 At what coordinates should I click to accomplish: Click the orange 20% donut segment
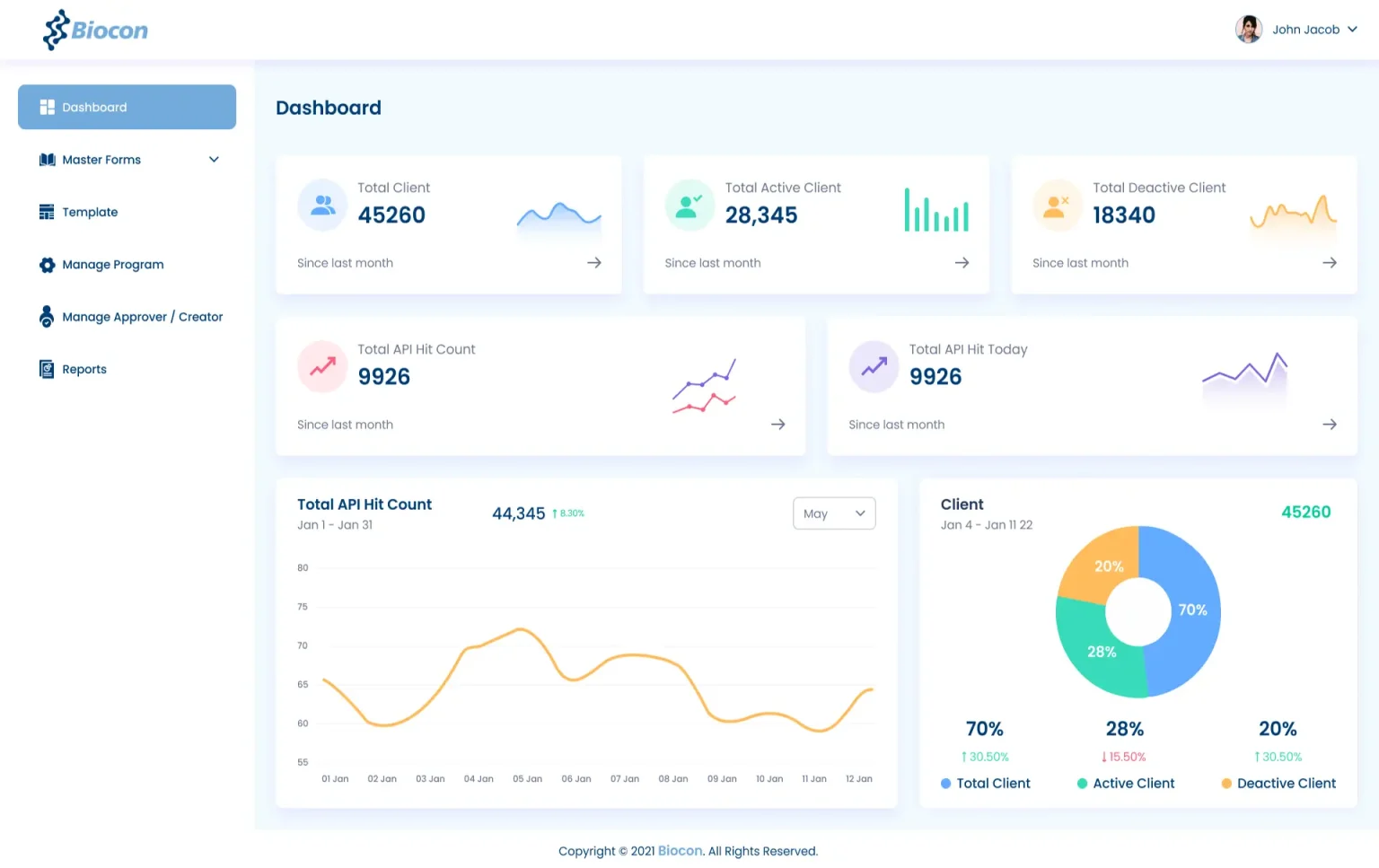click(x=1109, y=566)
